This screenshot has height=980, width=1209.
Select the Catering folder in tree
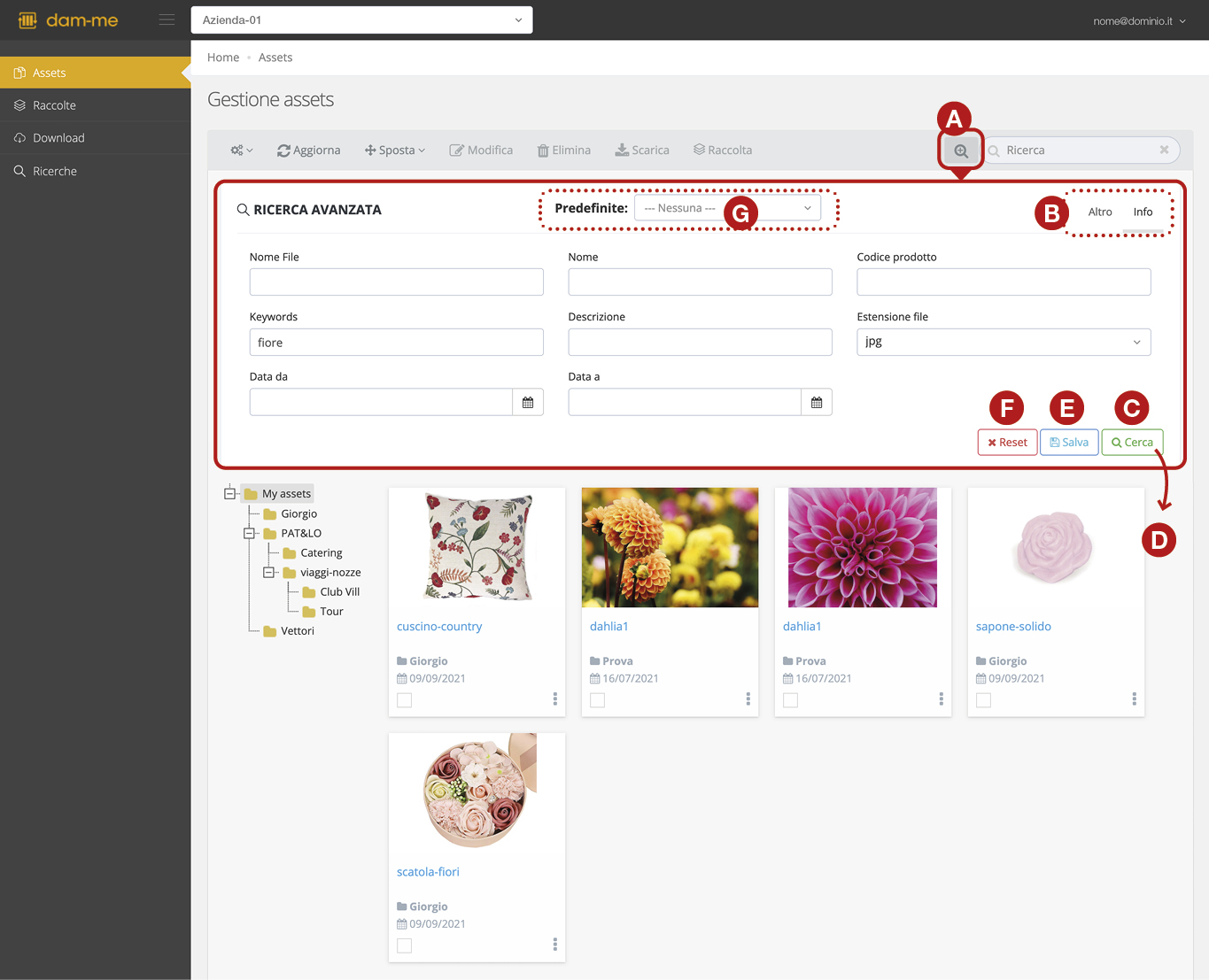click(313, 553)
